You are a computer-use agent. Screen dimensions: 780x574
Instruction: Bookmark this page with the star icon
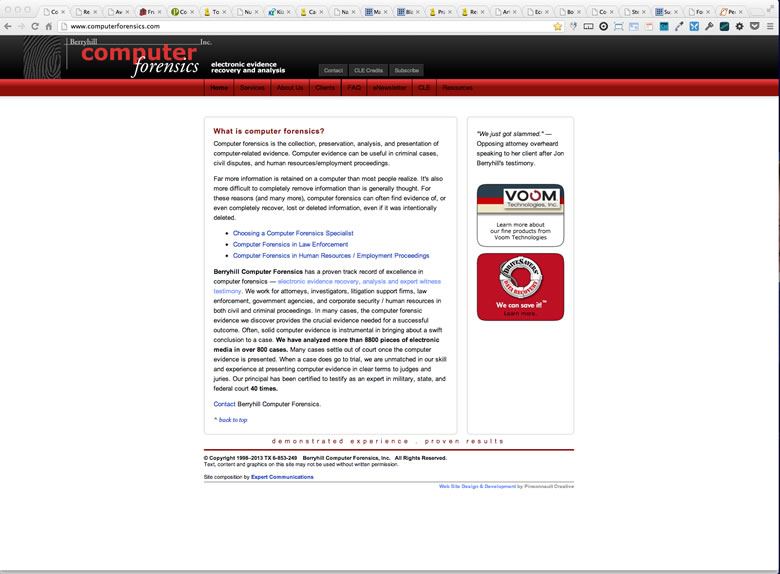(x=557, y=26)
